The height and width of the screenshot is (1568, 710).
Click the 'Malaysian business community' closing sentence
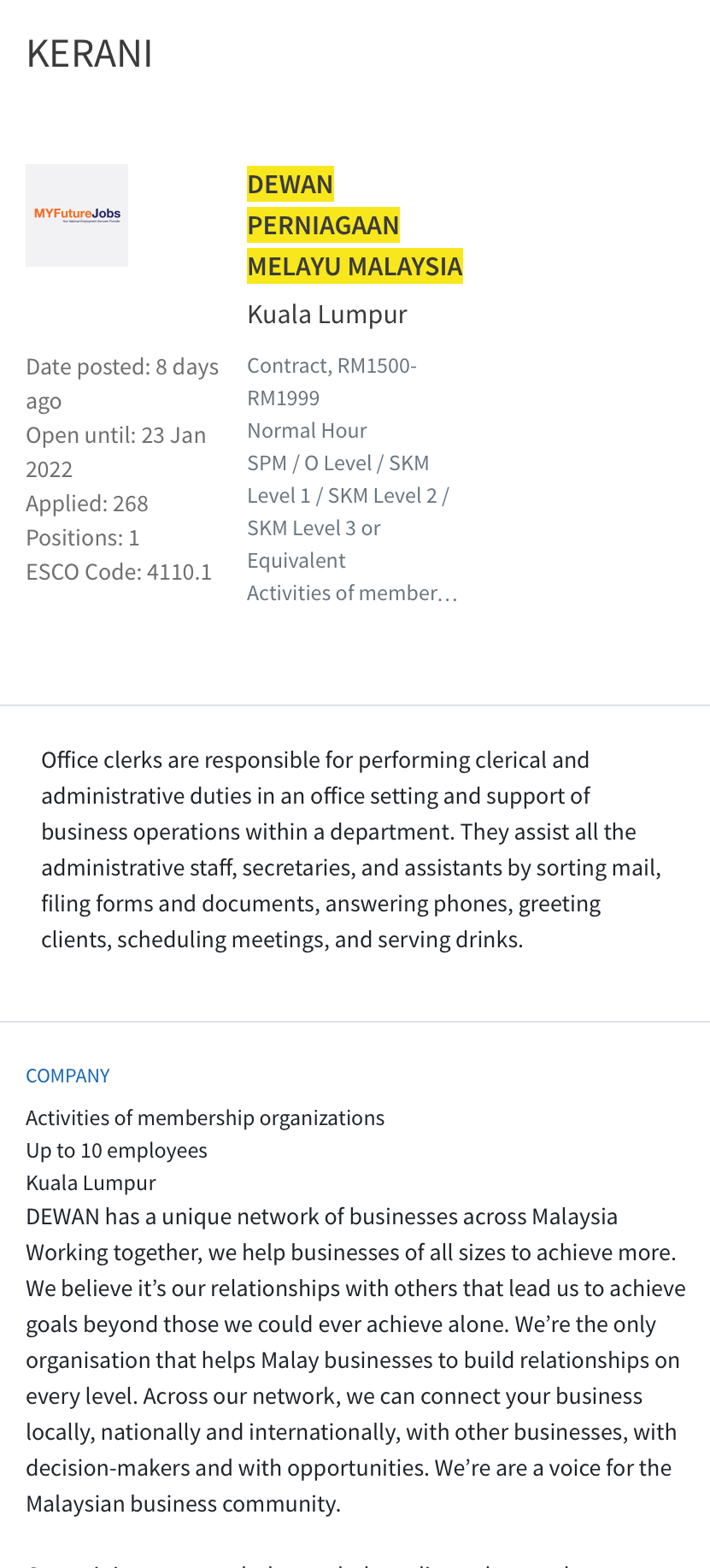coord(184,1503)
